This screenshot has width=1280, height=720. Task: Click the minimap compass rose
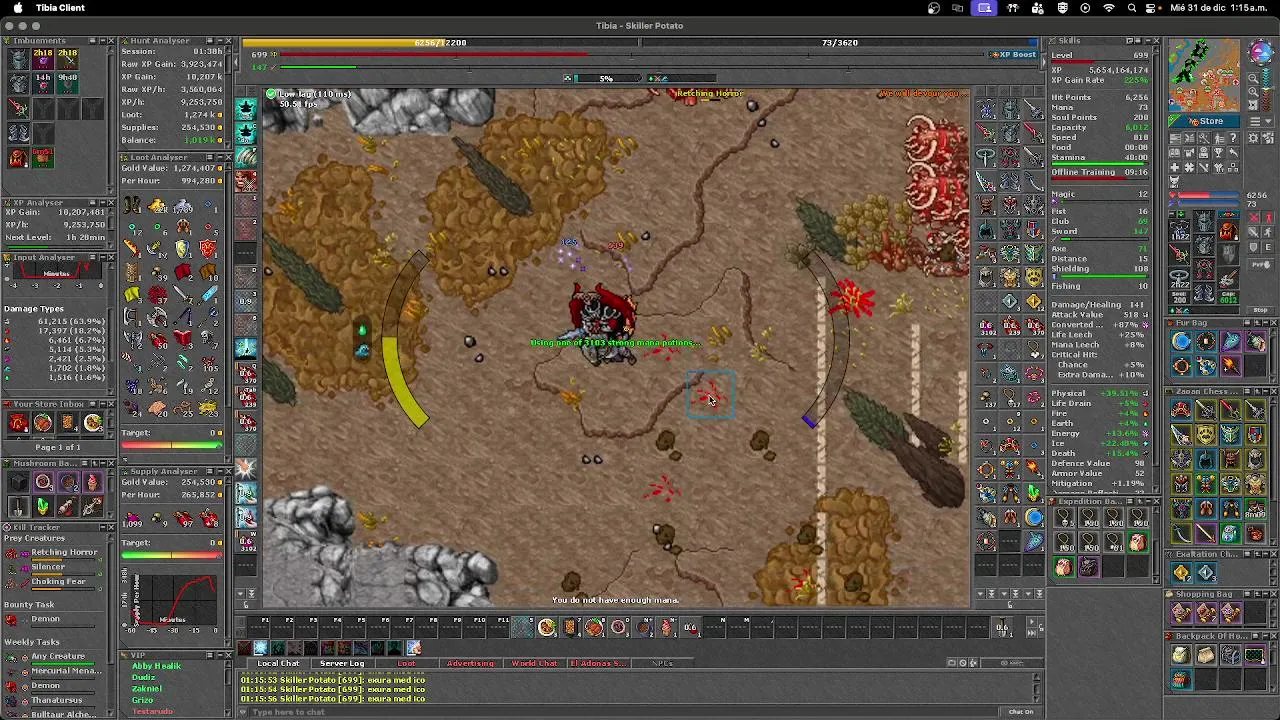[1259, 54]
